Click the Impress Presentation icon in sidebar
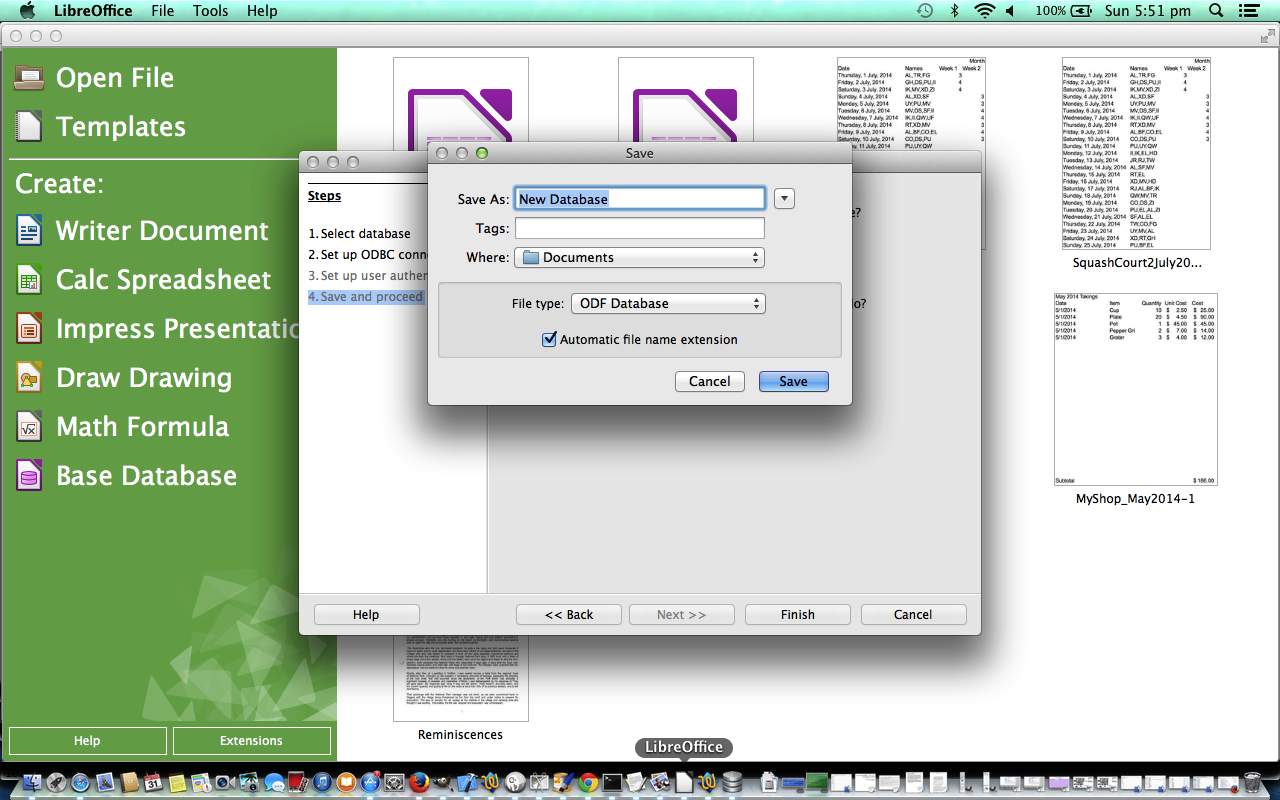The height and width of the screenshot is (800, 1280). pos(29,329)
